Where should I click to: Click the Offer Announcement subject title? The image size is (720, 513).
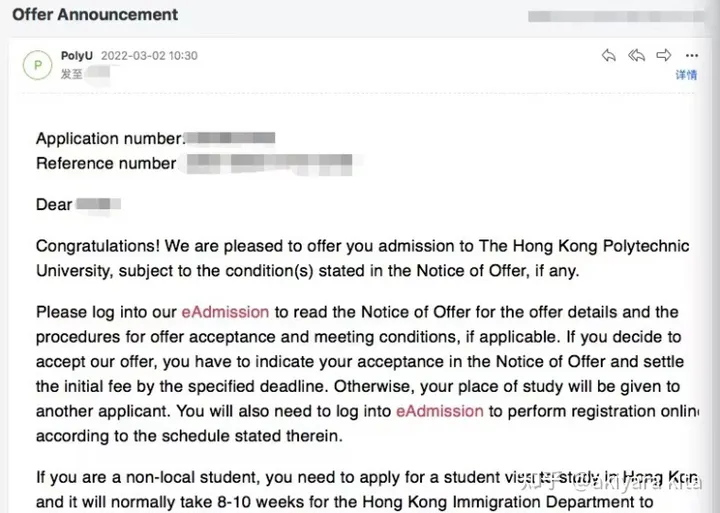point(95,14)
